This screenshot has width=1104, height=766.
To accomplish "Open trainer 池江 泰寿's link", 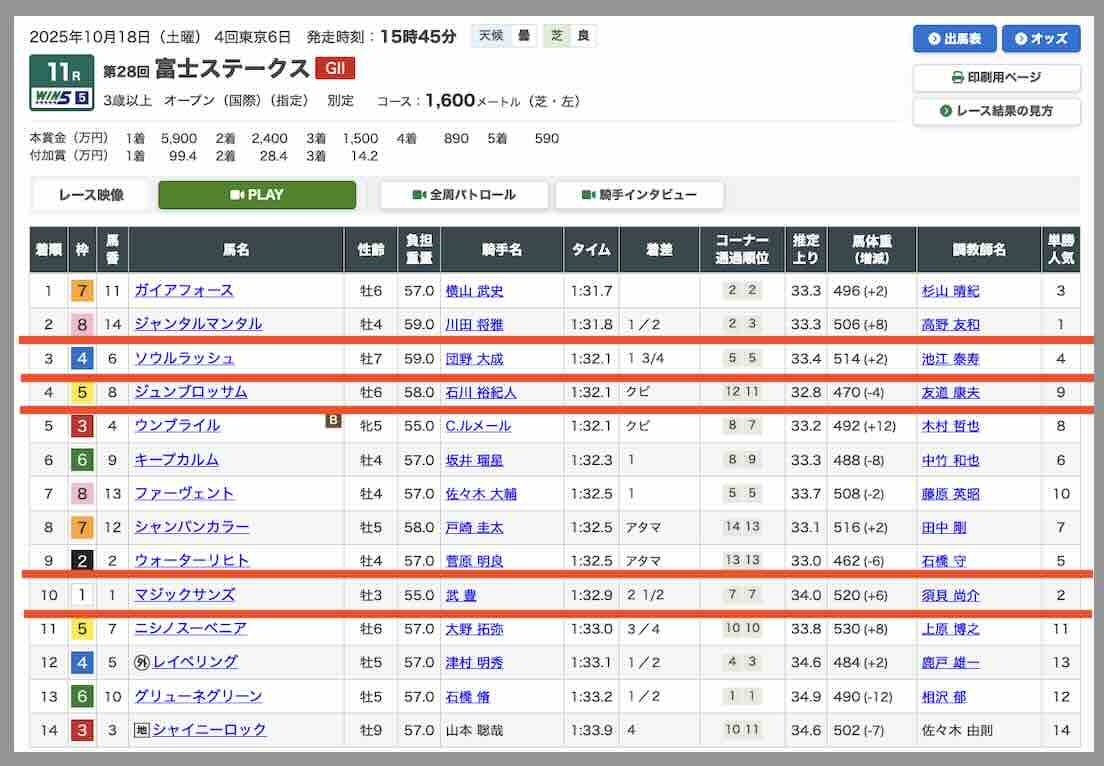I will tap(950, 358).
